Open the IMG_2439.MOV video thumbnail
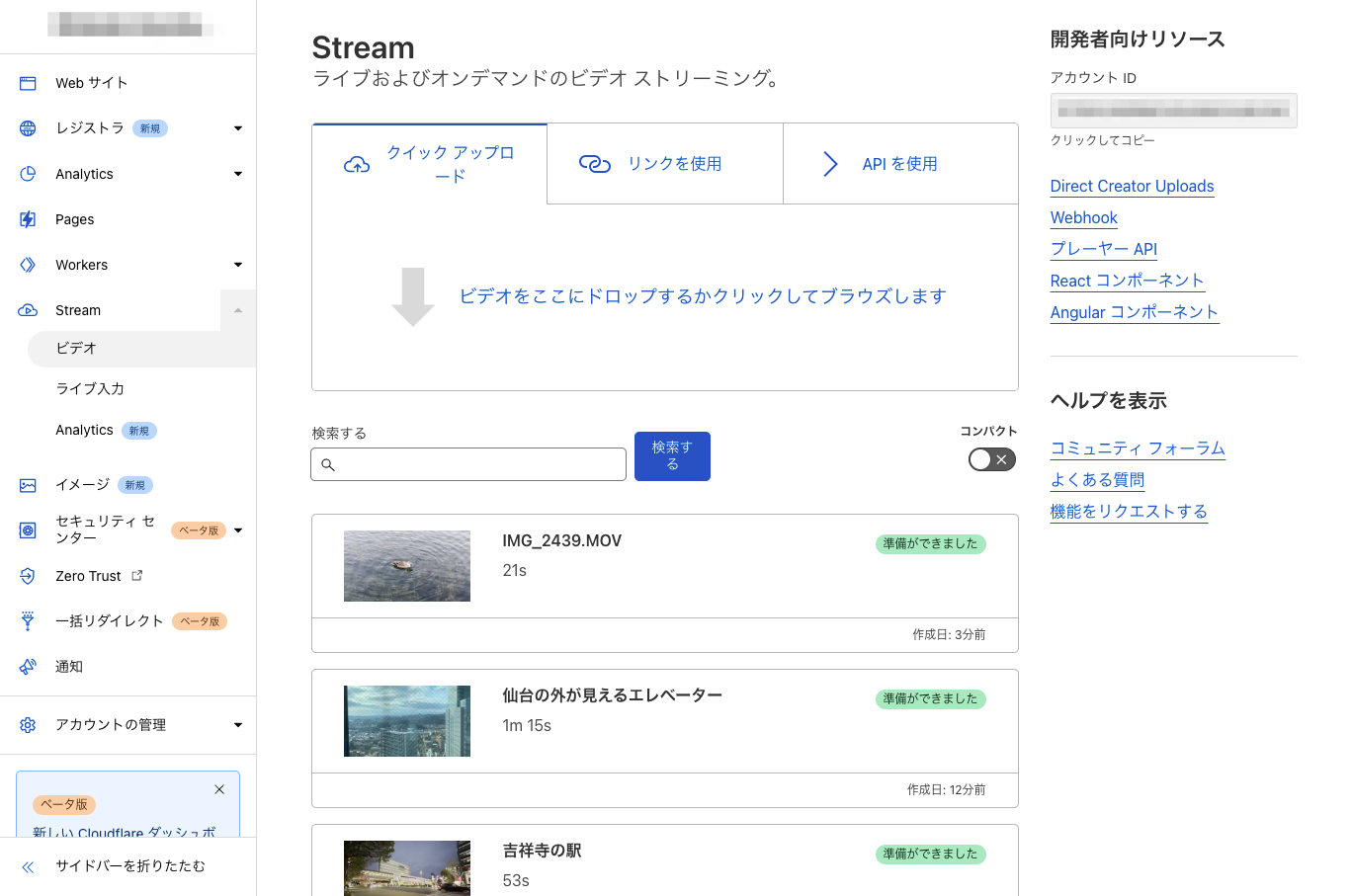The image size is (1352, 896). (406, 565)
